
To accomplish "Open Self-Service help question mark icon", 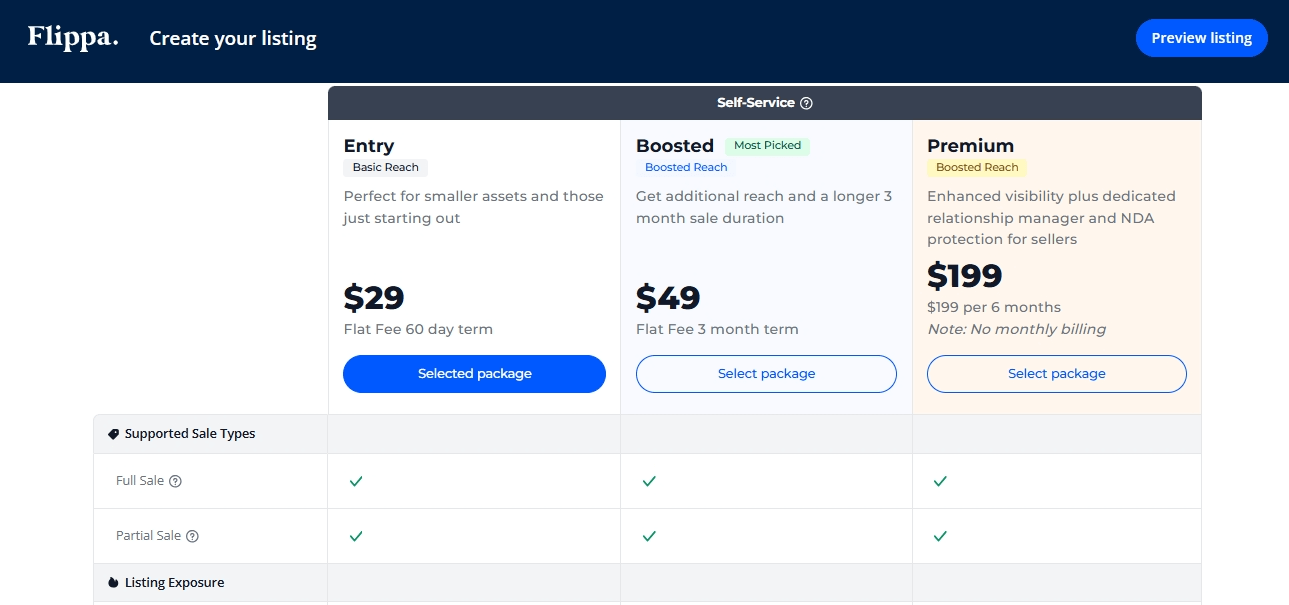I will [807, 103].
